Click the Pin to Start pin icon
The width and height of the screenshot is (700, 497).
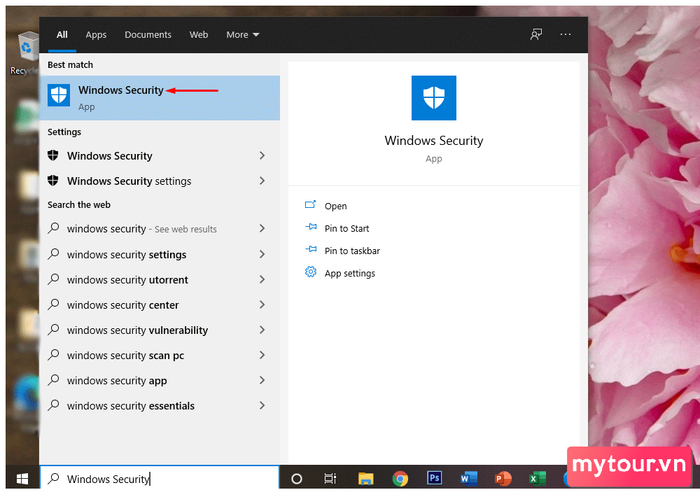[x=311, y=227]
